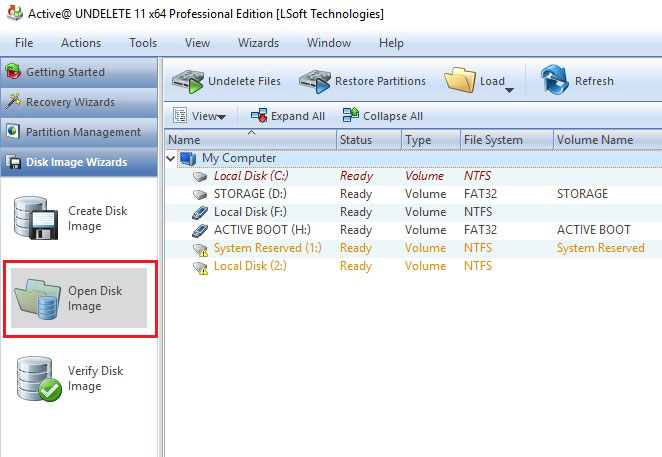Image resolution: width=662 pixels, height=457 pixels.
Task: Click the ACTIVE BOOT volume name cell
Action: tap(594, 230)
